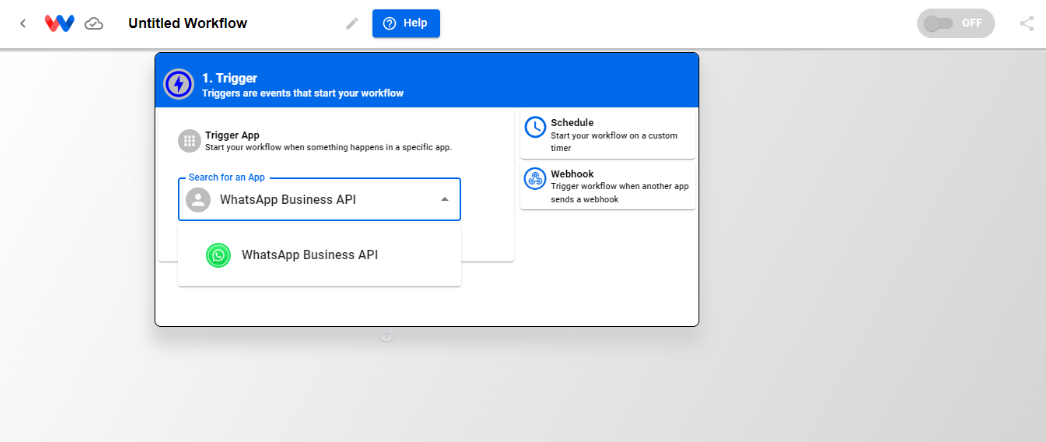Share the workflow via share icon
Screen dimensions: 1046x442
[x=1027, y=23]
